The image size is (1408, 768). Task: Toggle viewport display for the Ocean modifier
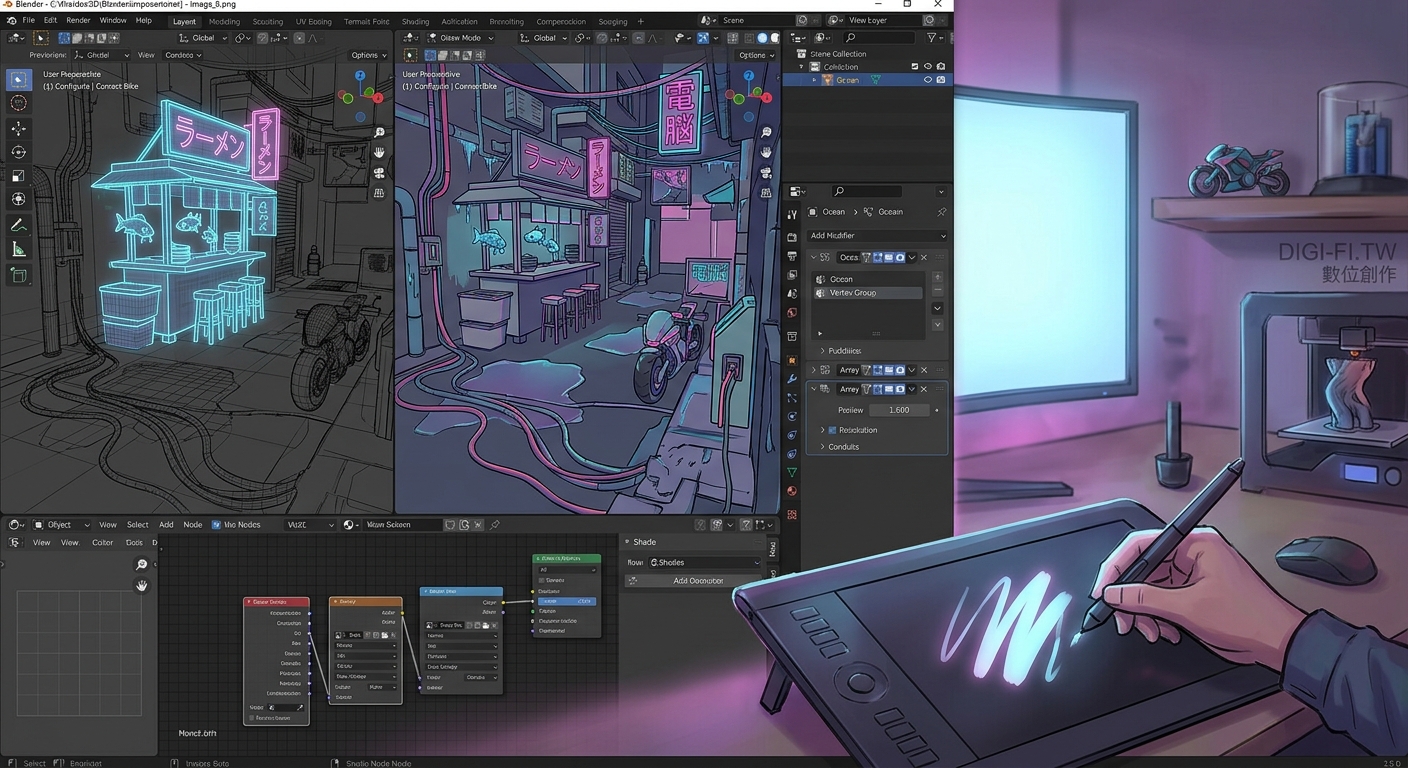tap(887, 257)
